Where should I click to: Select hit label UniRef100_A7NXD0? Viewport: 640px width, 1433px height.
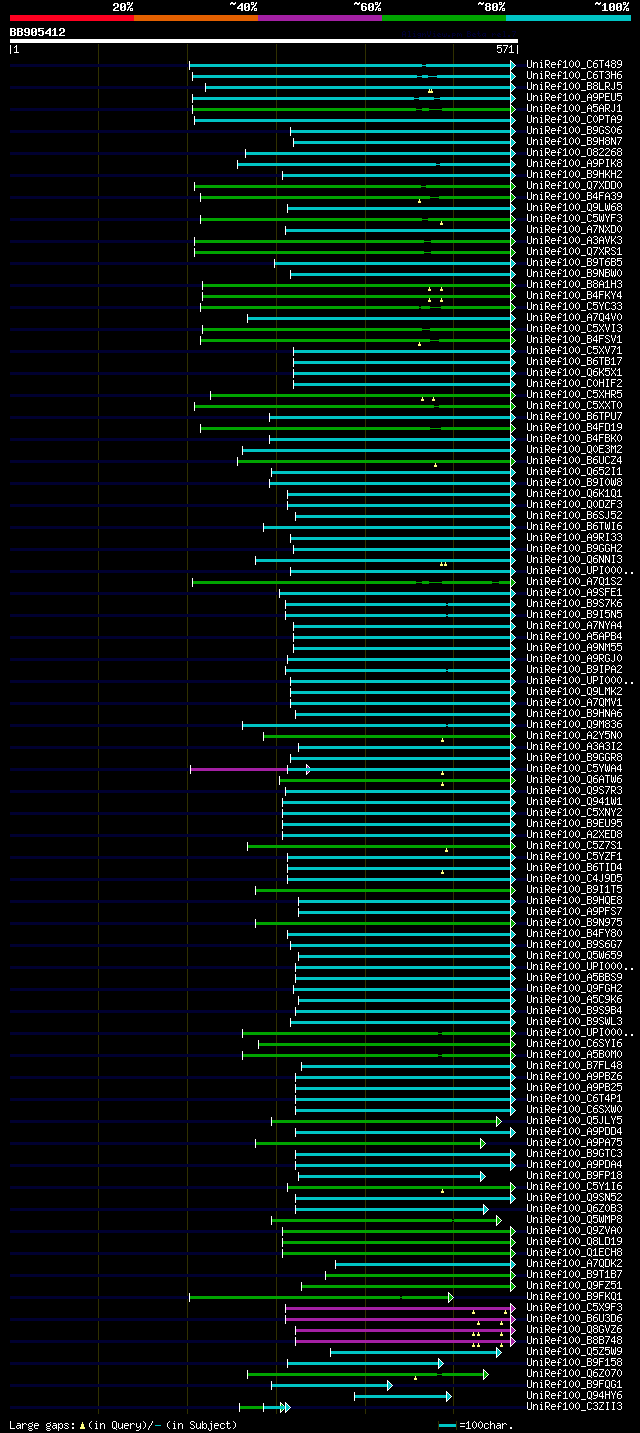click(574, 230)
